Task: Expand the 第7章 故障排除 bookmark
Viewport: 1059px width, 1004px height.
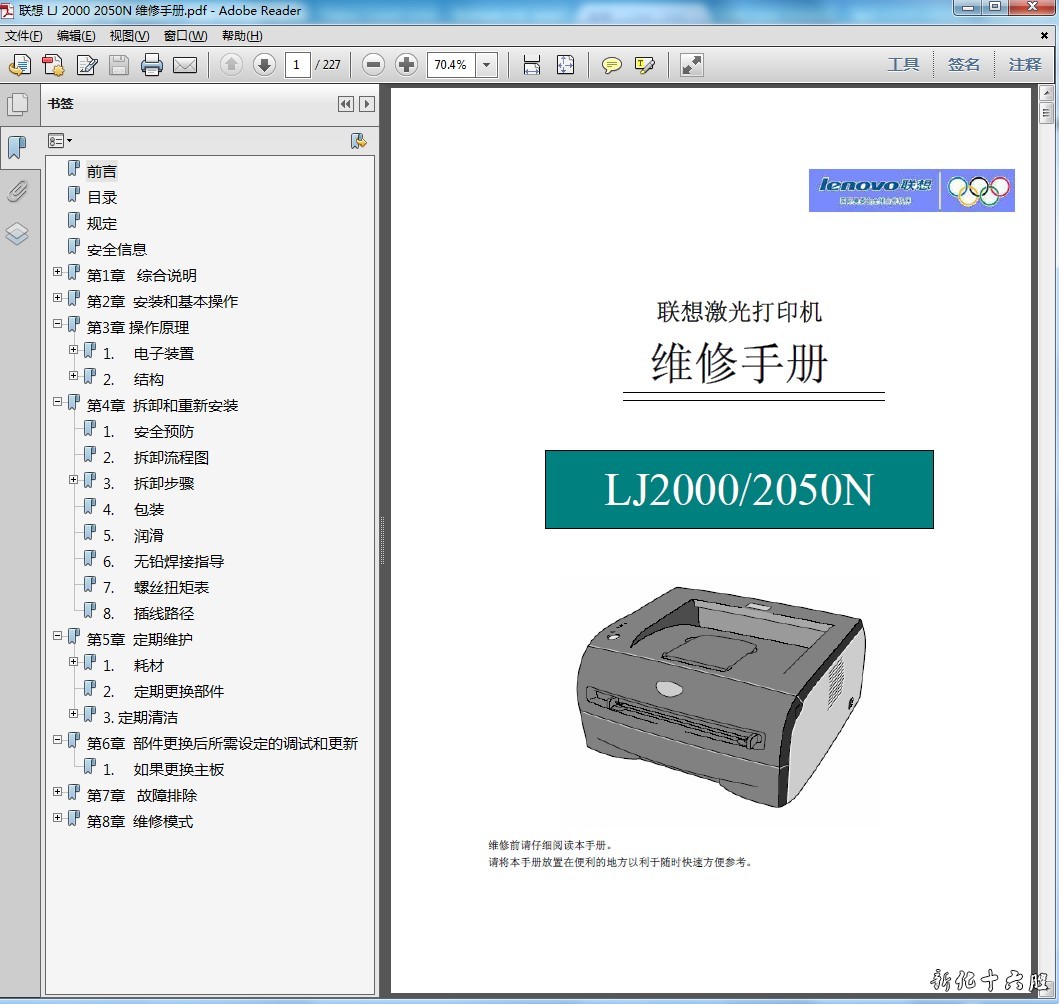Action: point(58,792)
